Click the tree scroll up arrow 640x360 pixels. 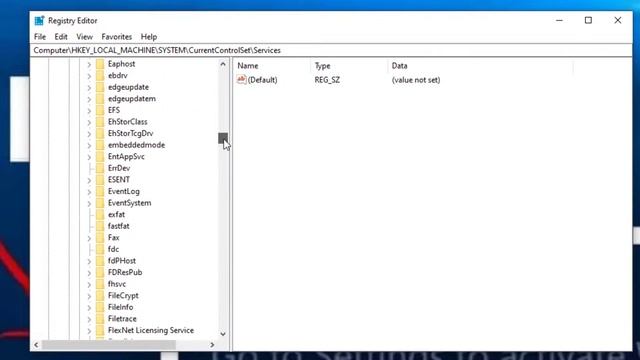(223, 64)
